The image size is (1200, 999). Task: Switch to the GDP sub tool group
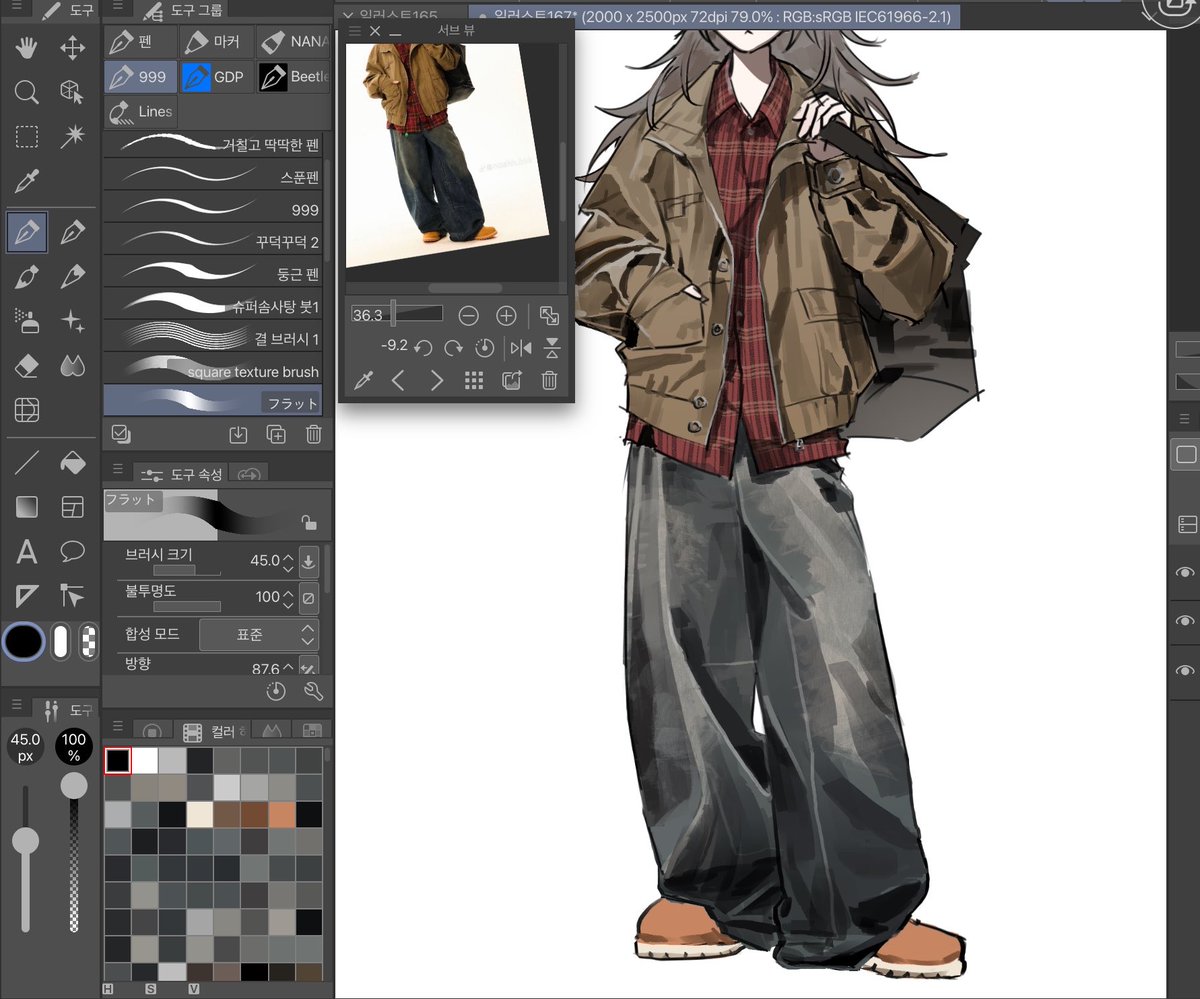tap(215, 77)
